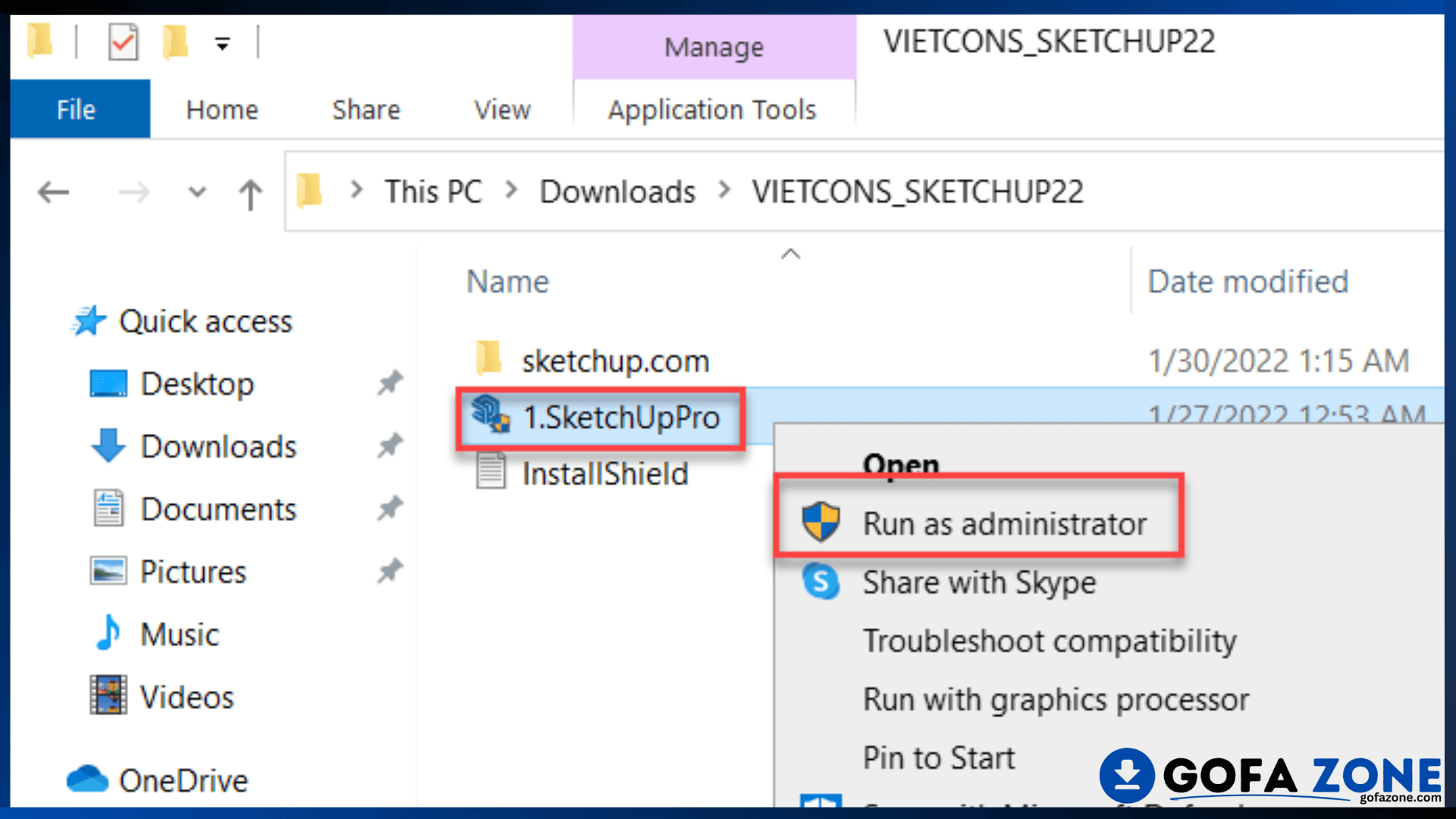Open the Customize Quick Access Toolbar dropdown arrow

point(222,44)
